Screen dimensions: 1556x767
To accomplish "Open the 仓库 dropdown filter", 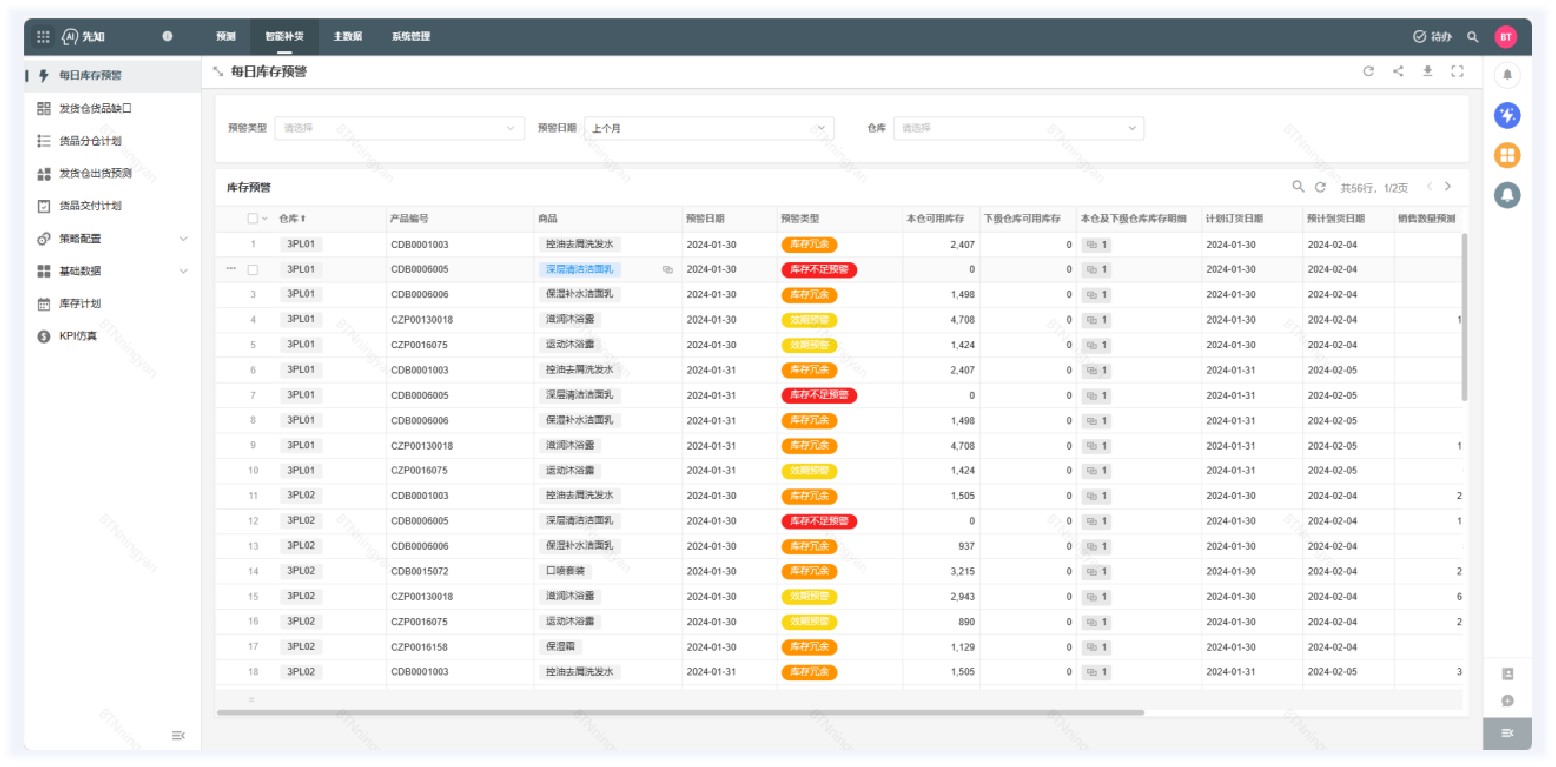I will (1018, 128).
